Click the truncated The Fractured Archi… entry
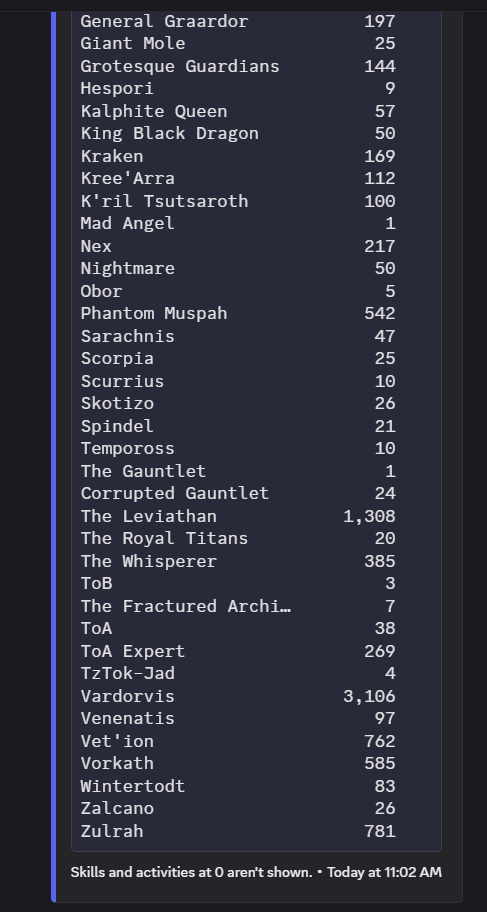The height and width of the screenshot is (912, 487). click(x=186, y=606)
